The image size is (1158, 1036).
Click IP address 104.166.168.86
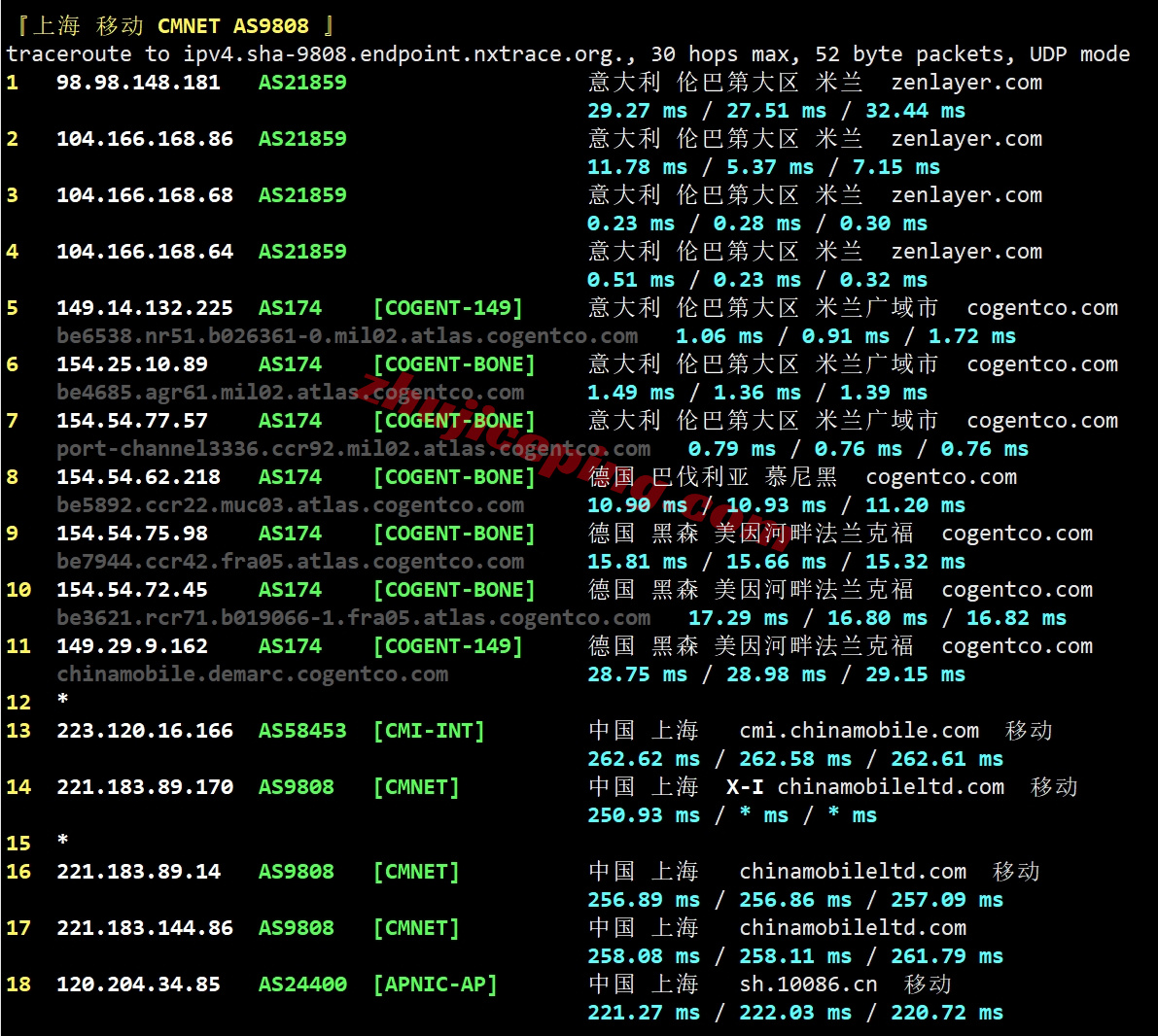(x=145, y=138)
